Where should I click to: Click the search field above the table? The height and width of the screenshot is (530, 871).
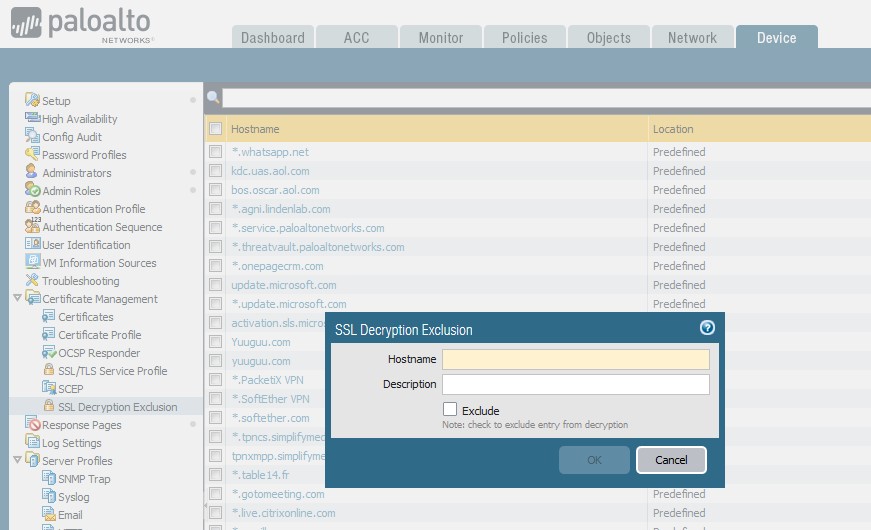(547, 98)
